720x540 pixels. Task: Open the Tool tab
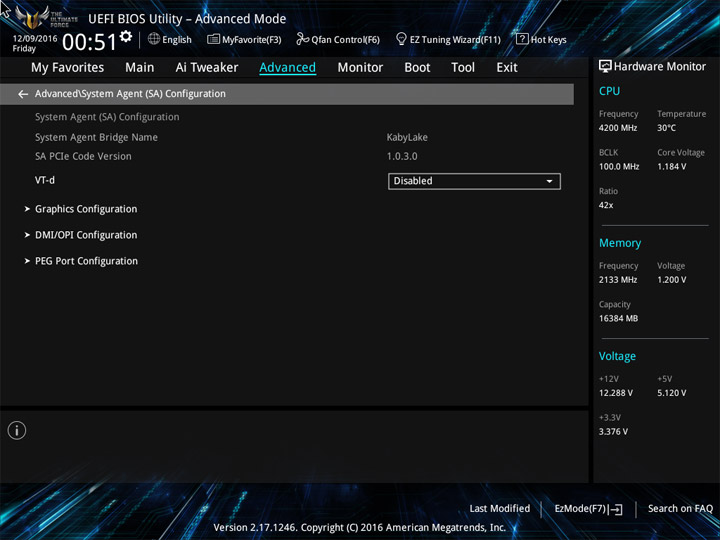coord(463,68)
